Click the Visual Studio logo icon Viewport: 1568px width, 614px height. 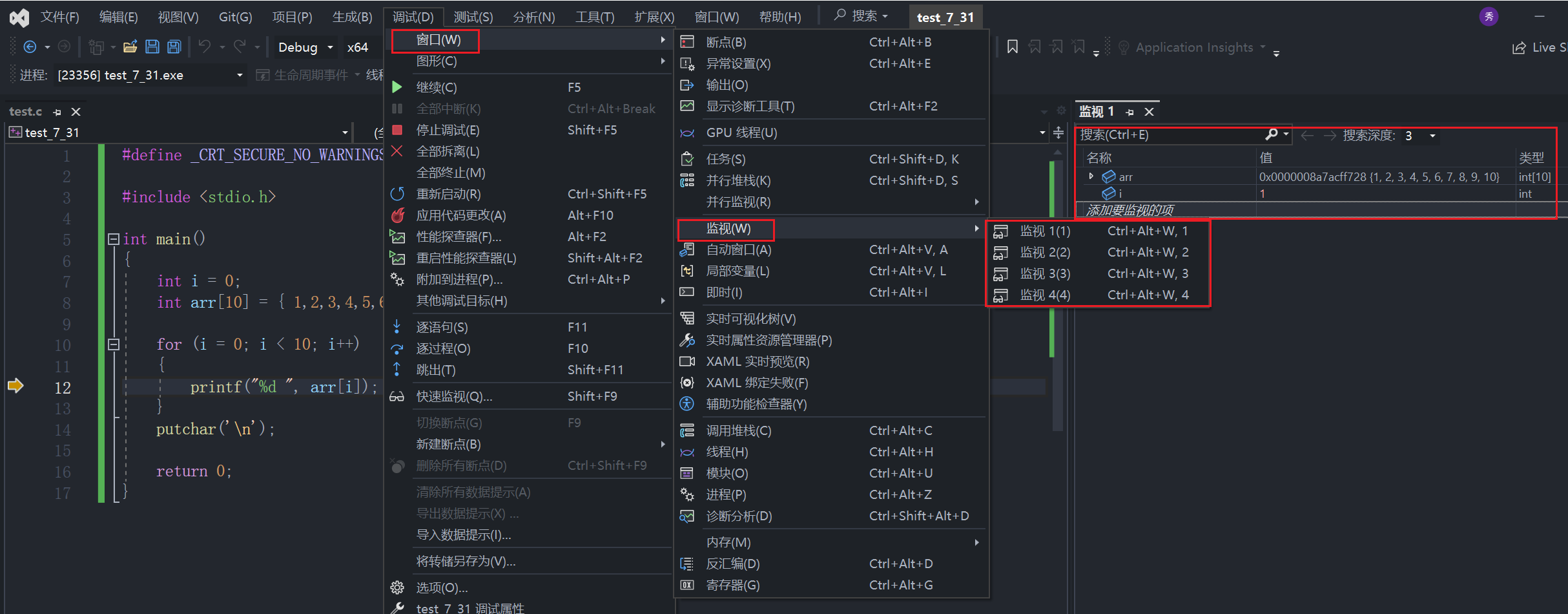point(19,17)
